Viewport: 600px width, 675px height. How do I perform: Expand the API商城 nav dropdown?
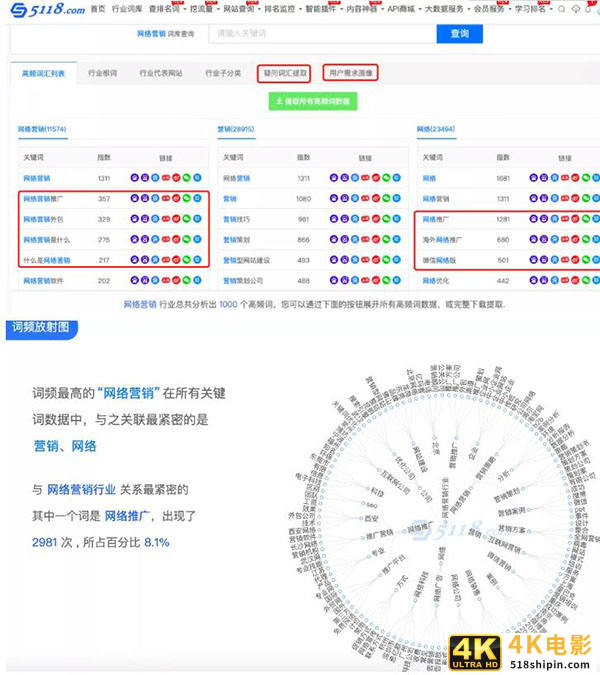[404, 9]
